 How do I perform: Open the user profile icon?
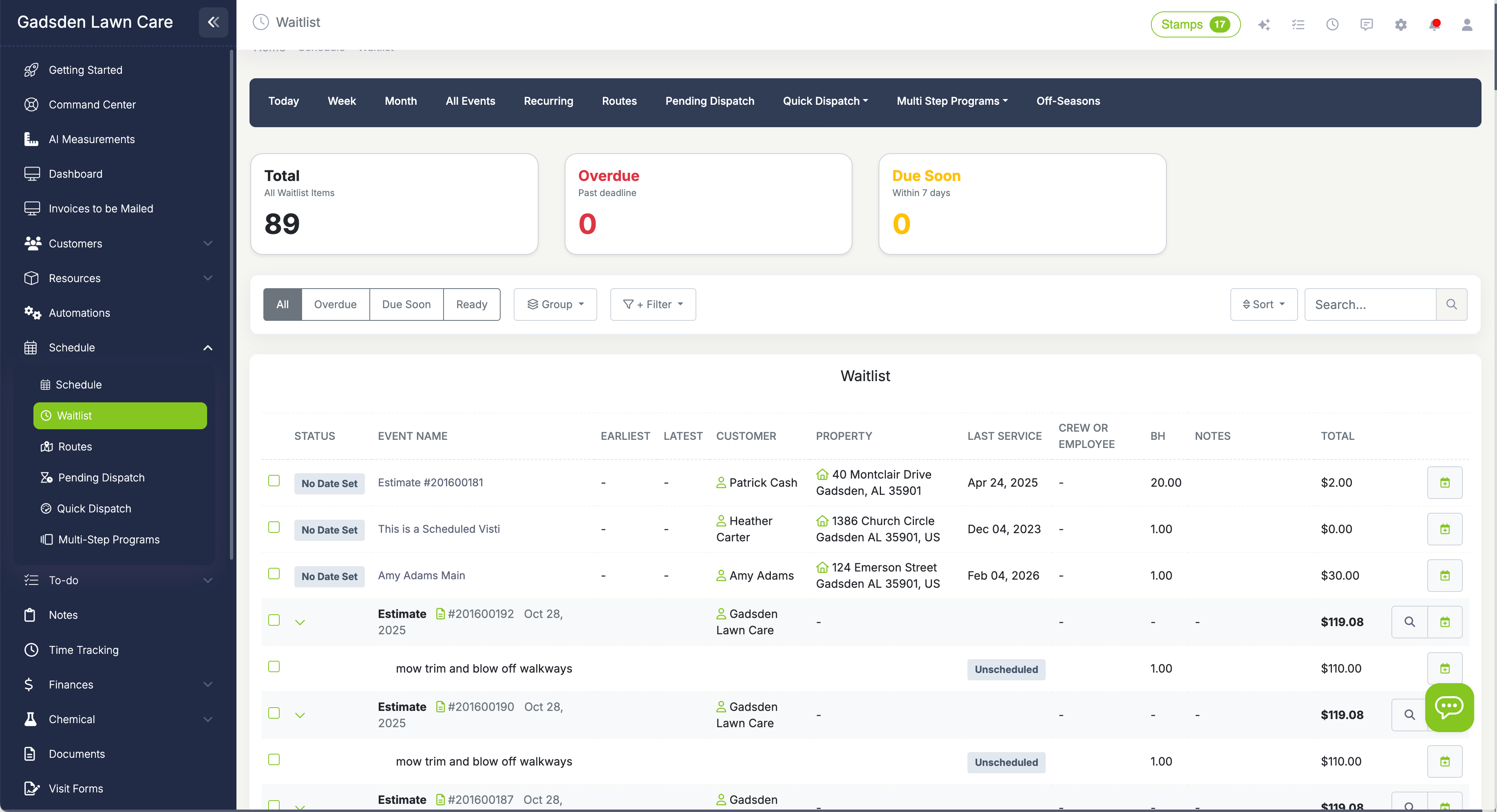[1467, 24]
